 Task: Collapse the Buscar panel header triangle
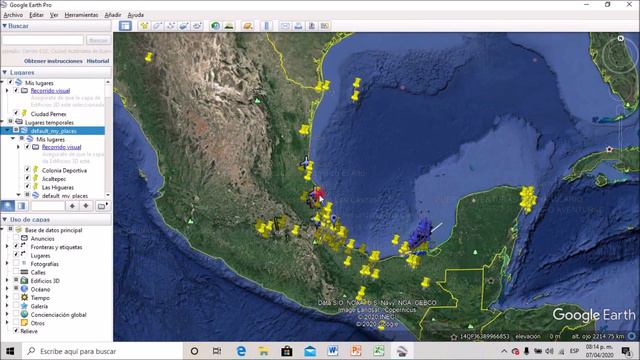pyautogui.click(x=4, y=26)
